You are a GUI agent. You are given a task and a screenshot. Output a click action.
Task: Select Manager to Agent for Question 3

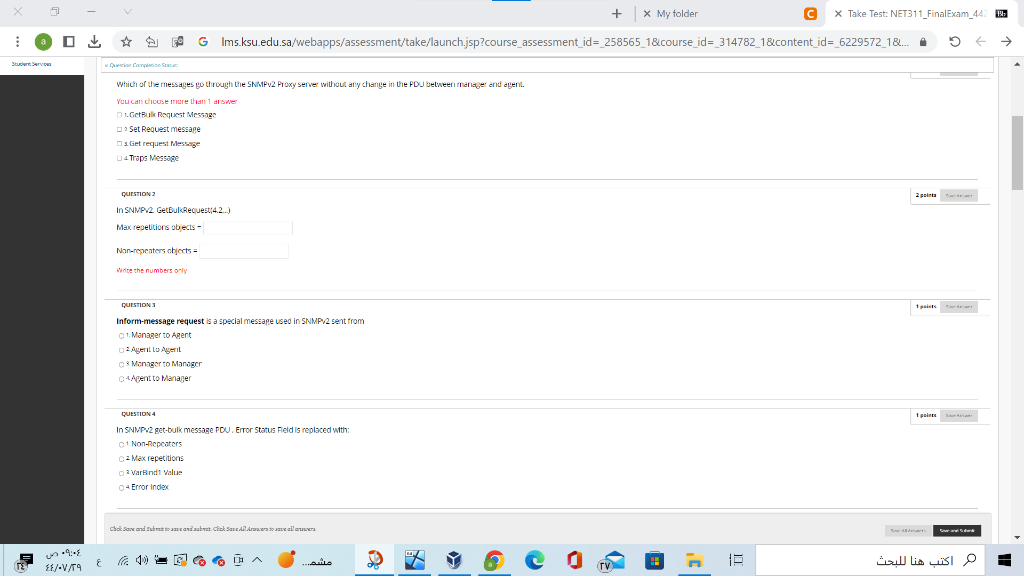click(x=118, y=335)
